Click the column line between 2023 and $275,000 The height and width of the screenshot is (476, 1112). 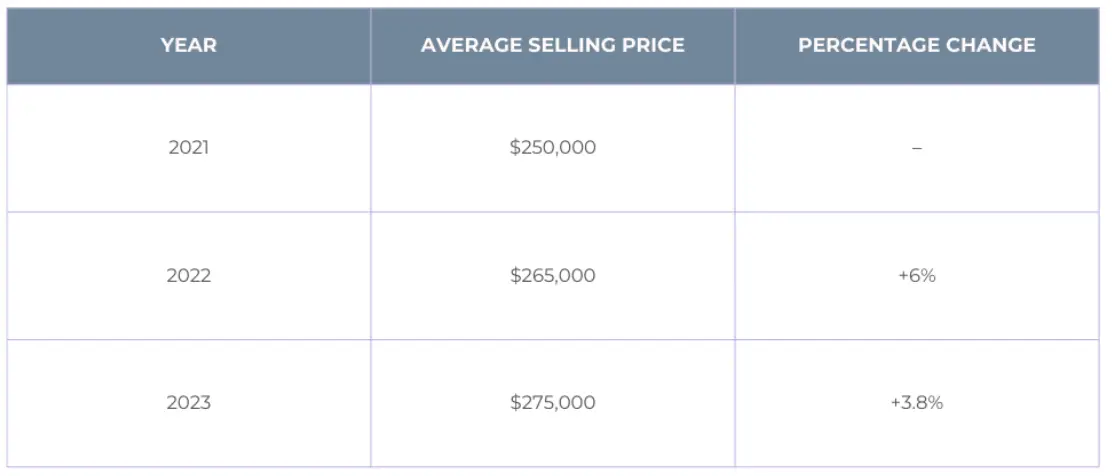click(371, 403)
